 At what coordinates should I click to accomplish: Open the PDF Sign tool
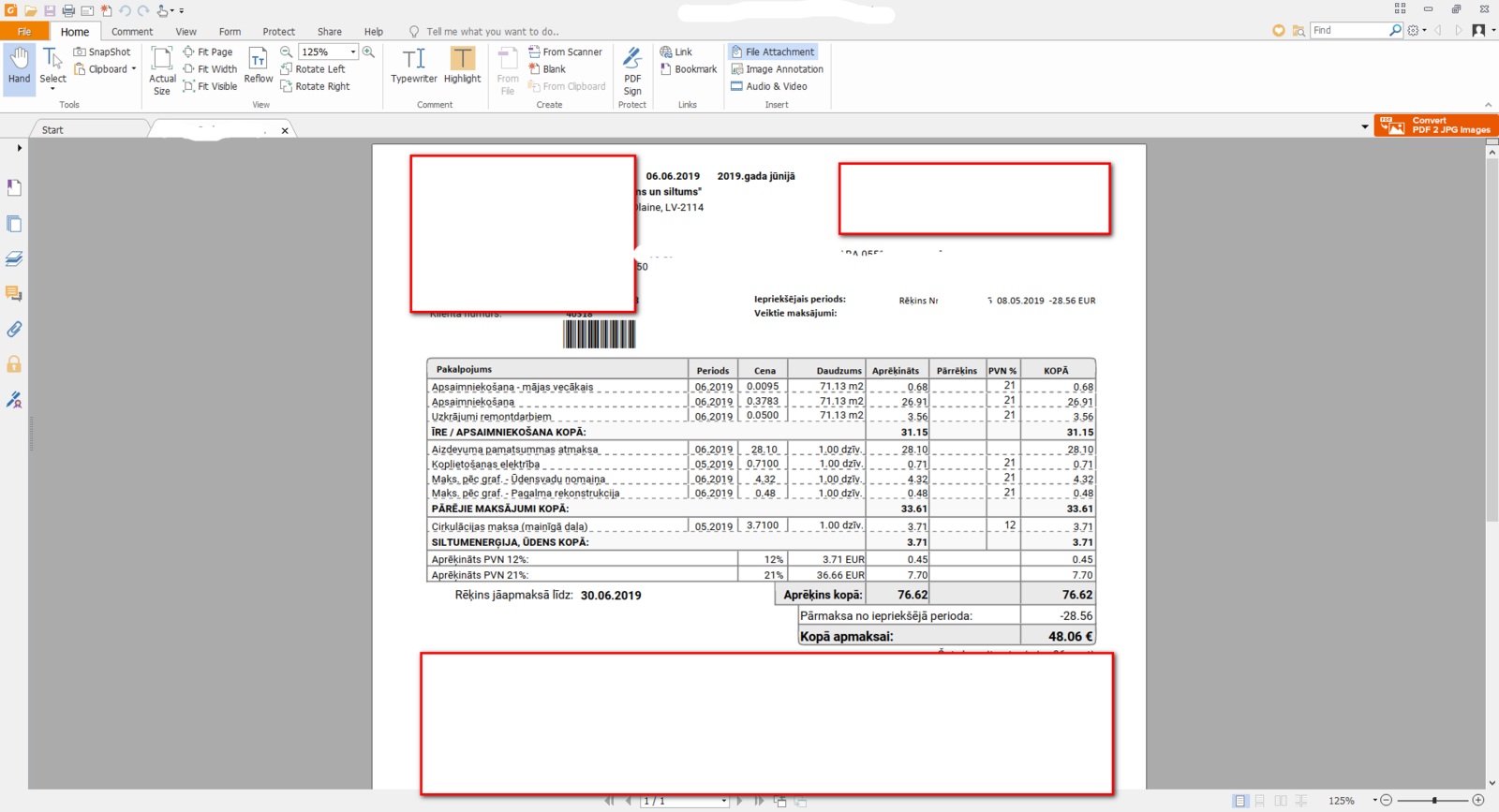tap(632, 70)
